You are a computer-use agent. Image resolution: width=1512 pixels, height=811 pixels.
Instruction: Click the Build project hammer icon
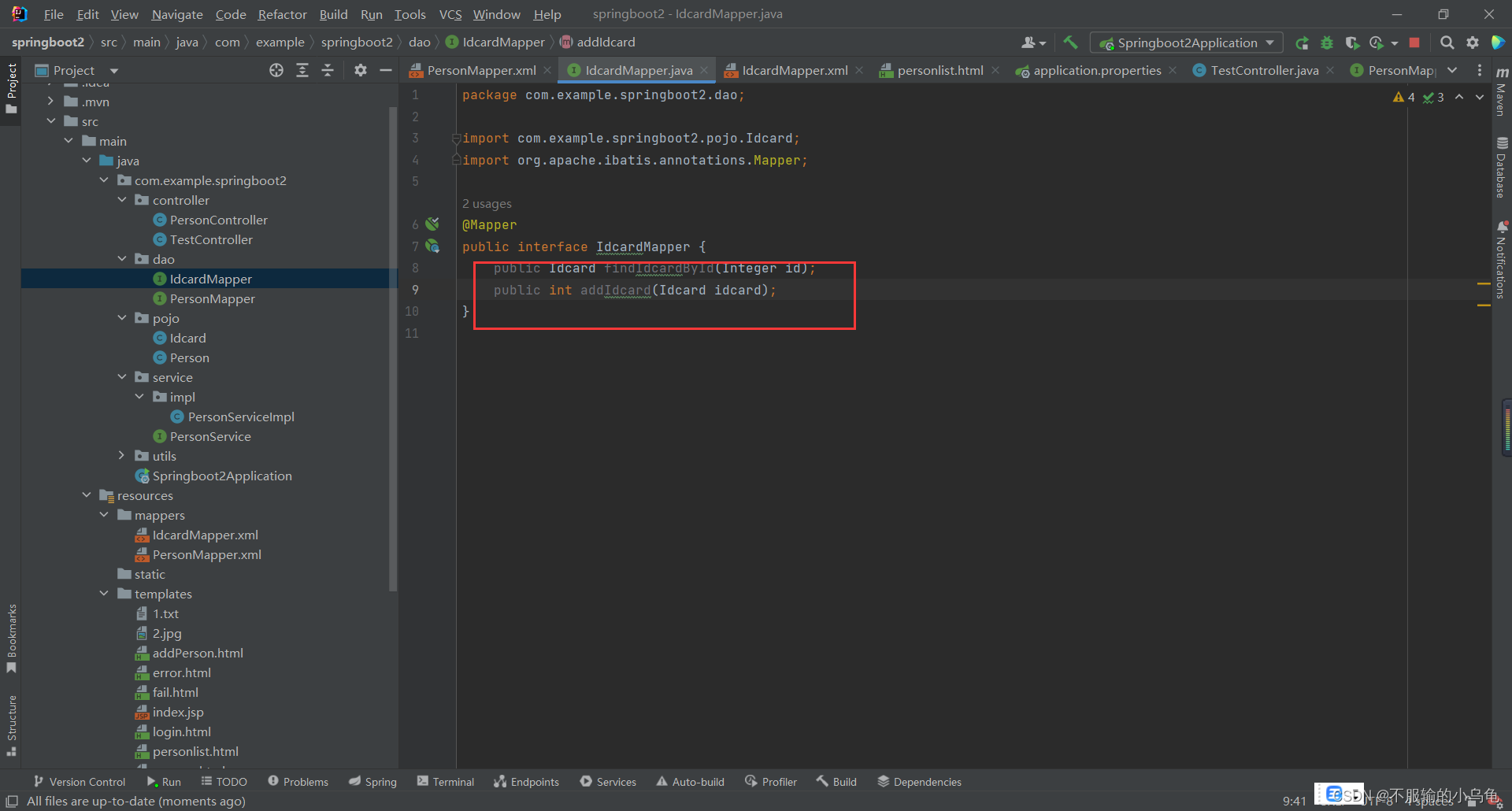tap(1070, 43)
